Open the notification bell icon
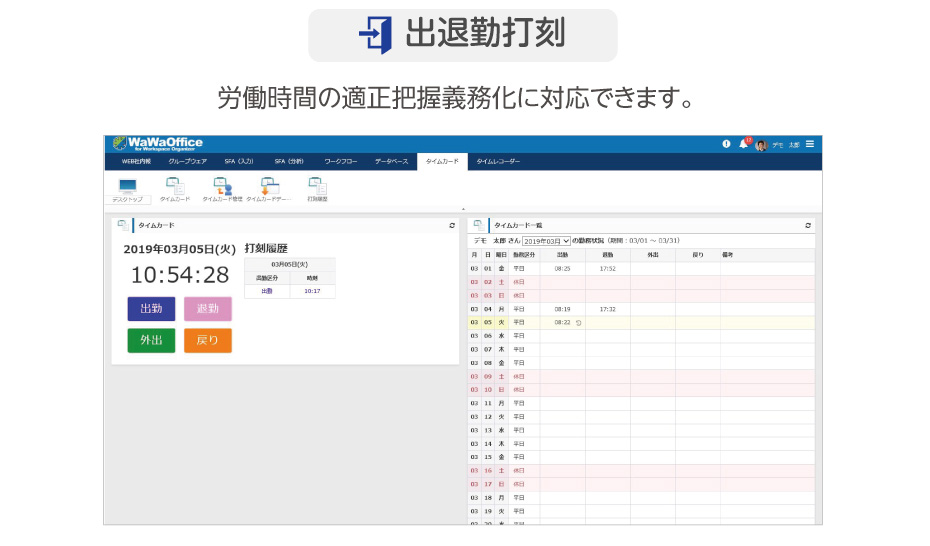This screenshot has height=546, width=930. pyautogui.click(x=743, y=144)
